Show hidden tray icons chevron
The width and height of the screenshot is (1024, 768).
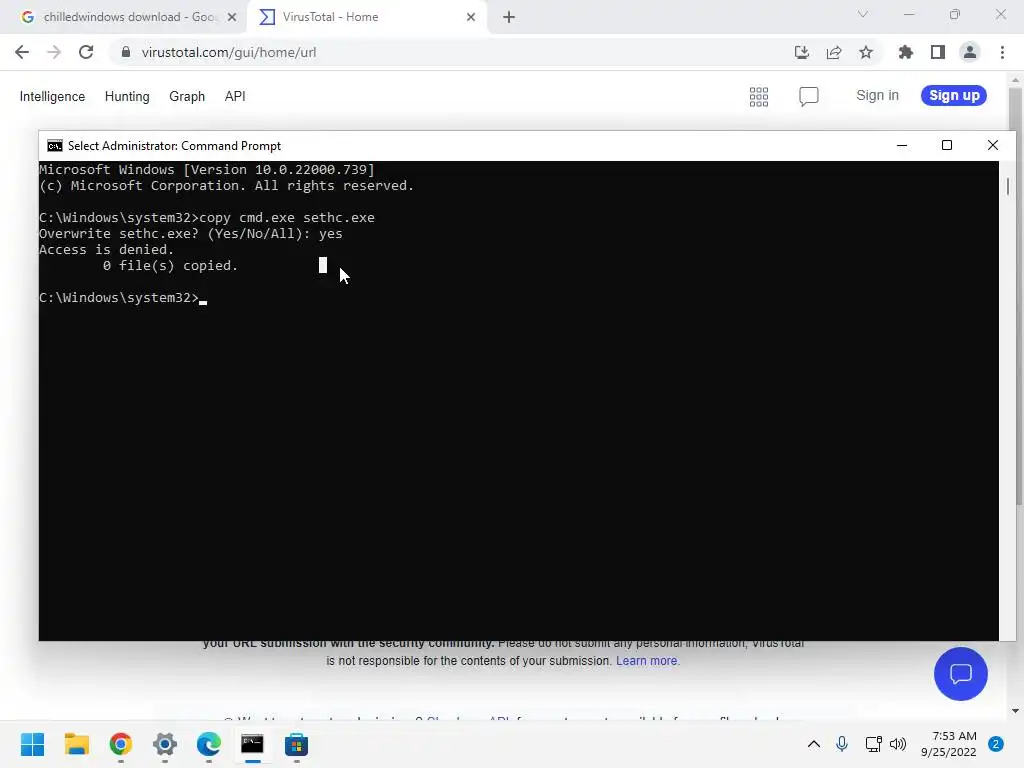coord(814,744)
